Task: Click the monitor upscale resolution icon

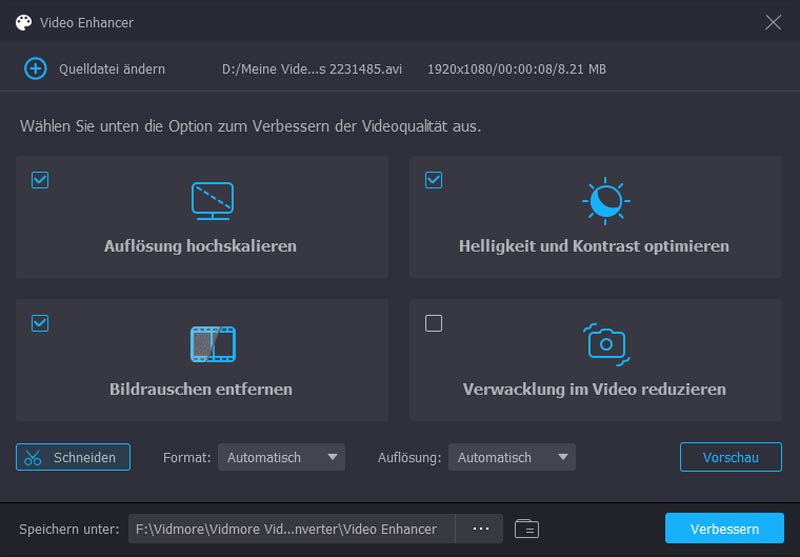Action: pyautogui.click(x=213, y=201)
